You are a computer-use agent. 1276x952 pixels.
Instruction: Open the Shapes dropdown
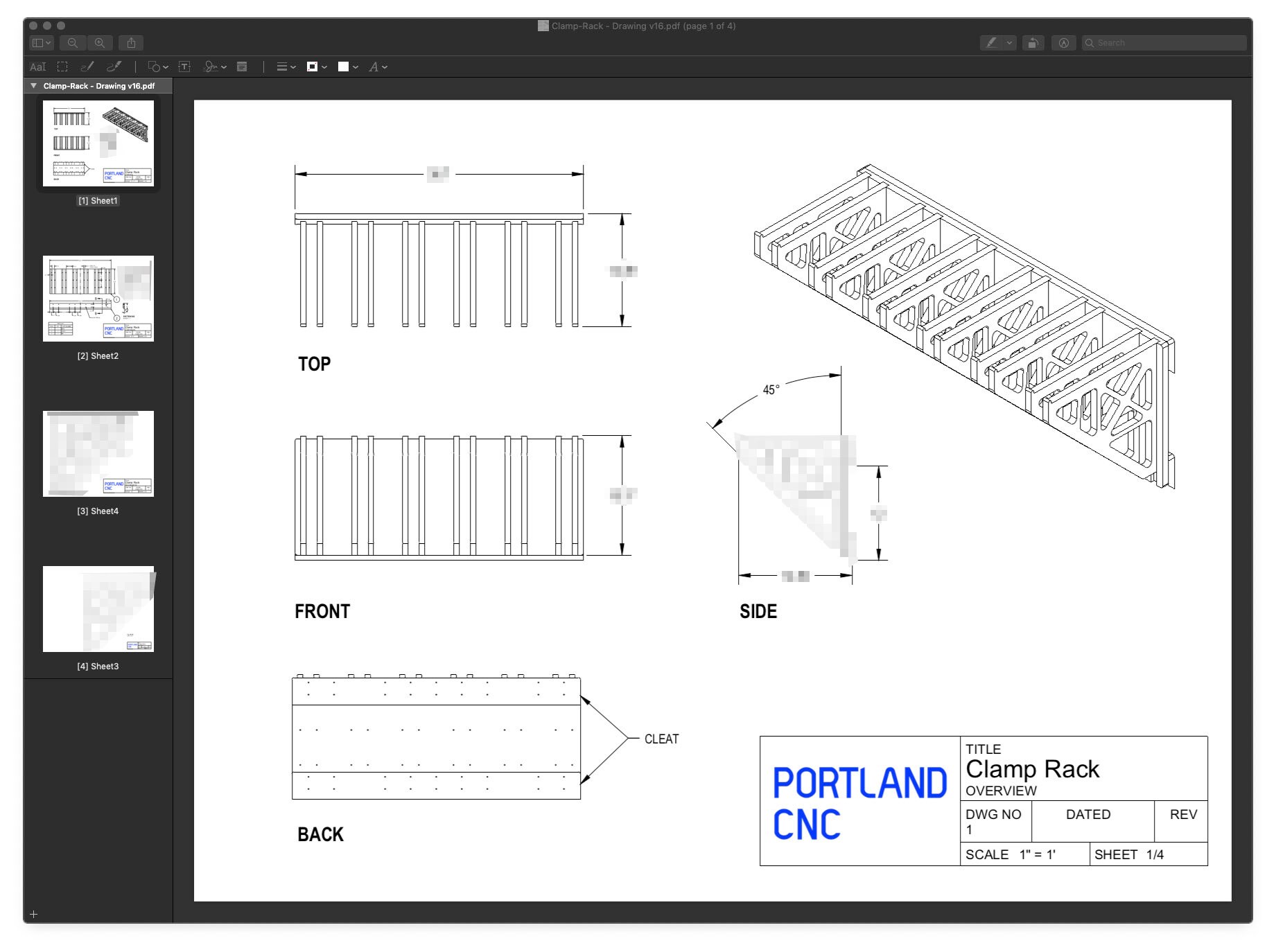tap(156, 67)
